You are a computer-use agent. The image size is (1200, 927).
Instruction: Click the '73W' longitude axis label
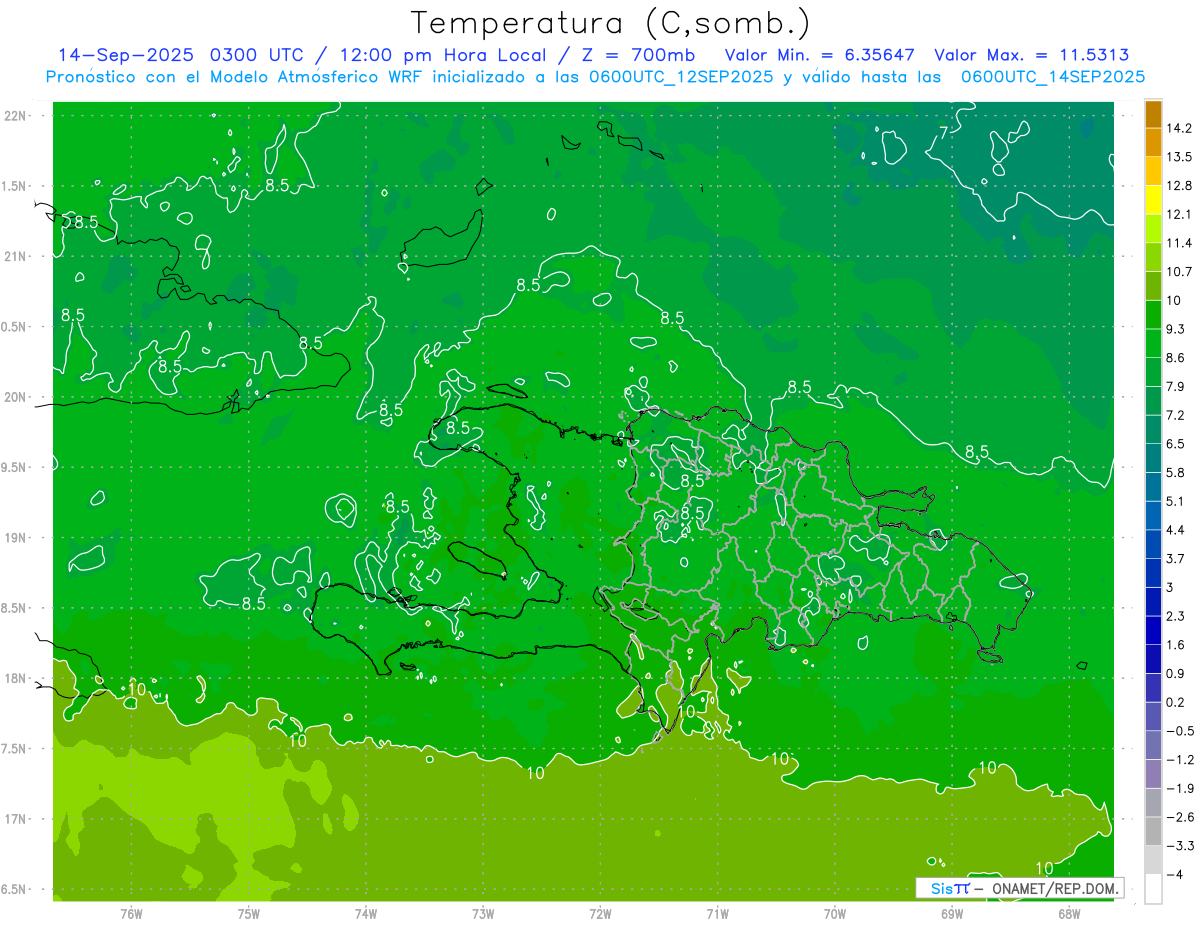point(483,913)
